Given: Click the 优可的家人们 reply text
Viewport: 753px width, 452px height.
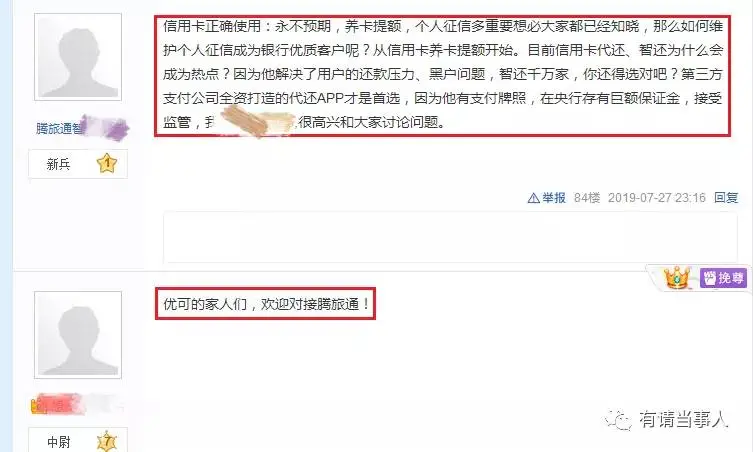Looking at the screenshot, I should click(266, 304).
